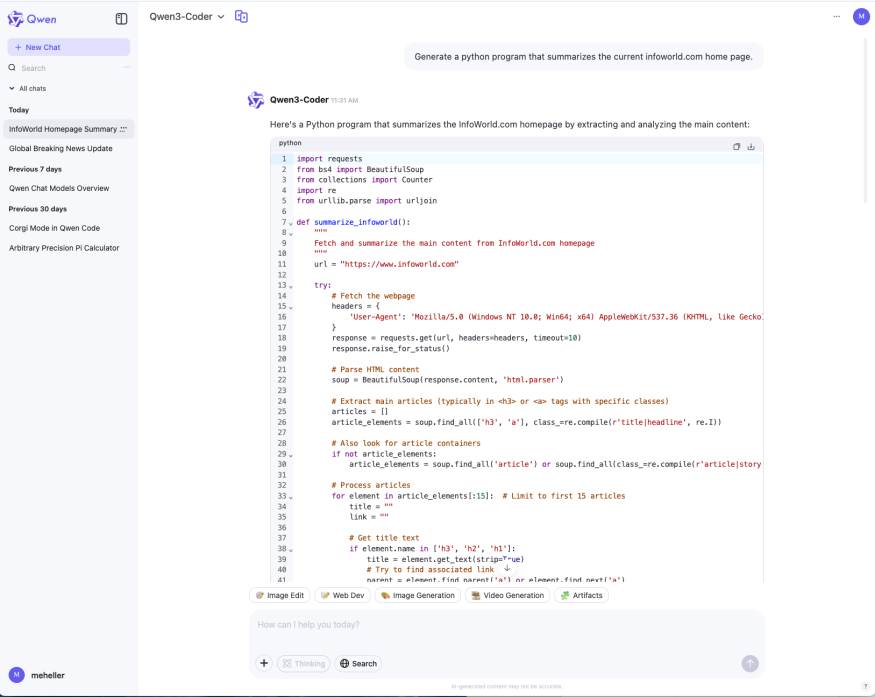Copy the python code block
This screenshot has height=697, width=875.
point(737,146)
